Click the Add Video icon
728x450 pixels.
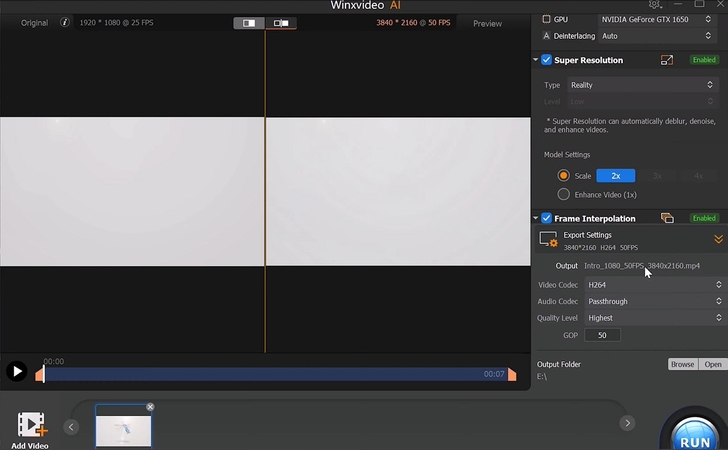(32, 424)
